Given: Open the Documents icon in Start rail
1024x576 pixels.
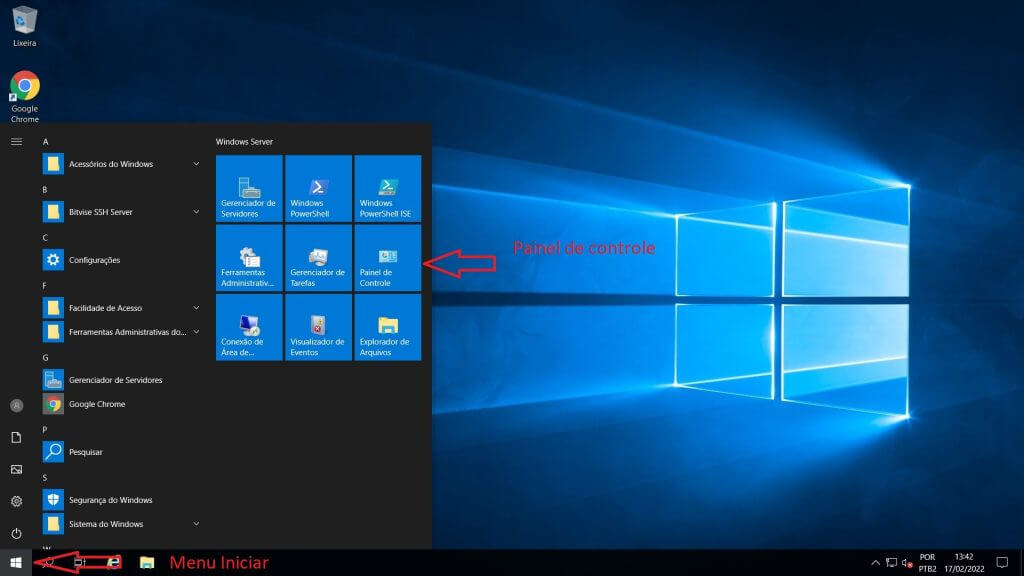Looking at the screenshot, I should coord(16,438).
